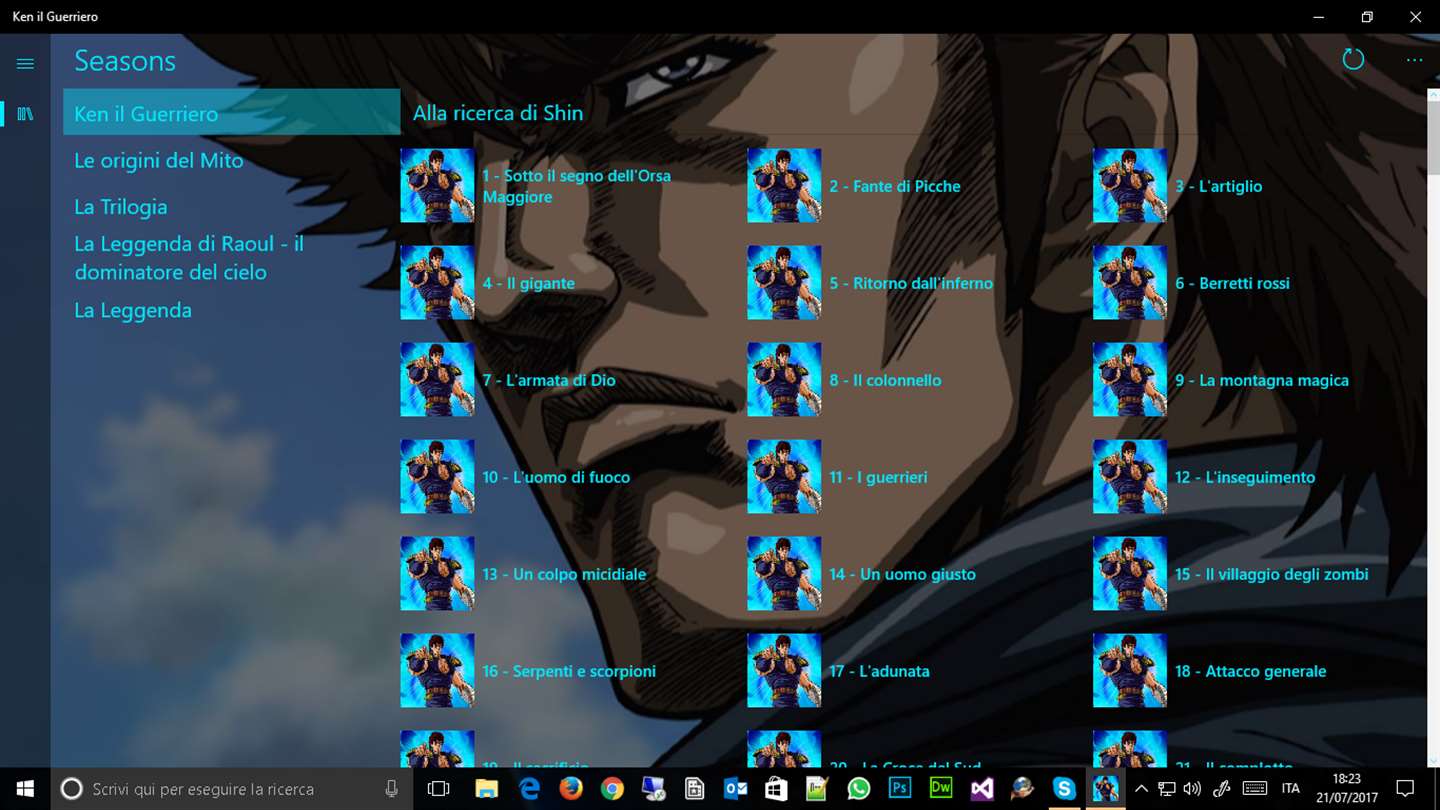1440x810 pixels.
Task: Select episode title 16 - Serpenti e scorpioni
Action: pos(569,671)
